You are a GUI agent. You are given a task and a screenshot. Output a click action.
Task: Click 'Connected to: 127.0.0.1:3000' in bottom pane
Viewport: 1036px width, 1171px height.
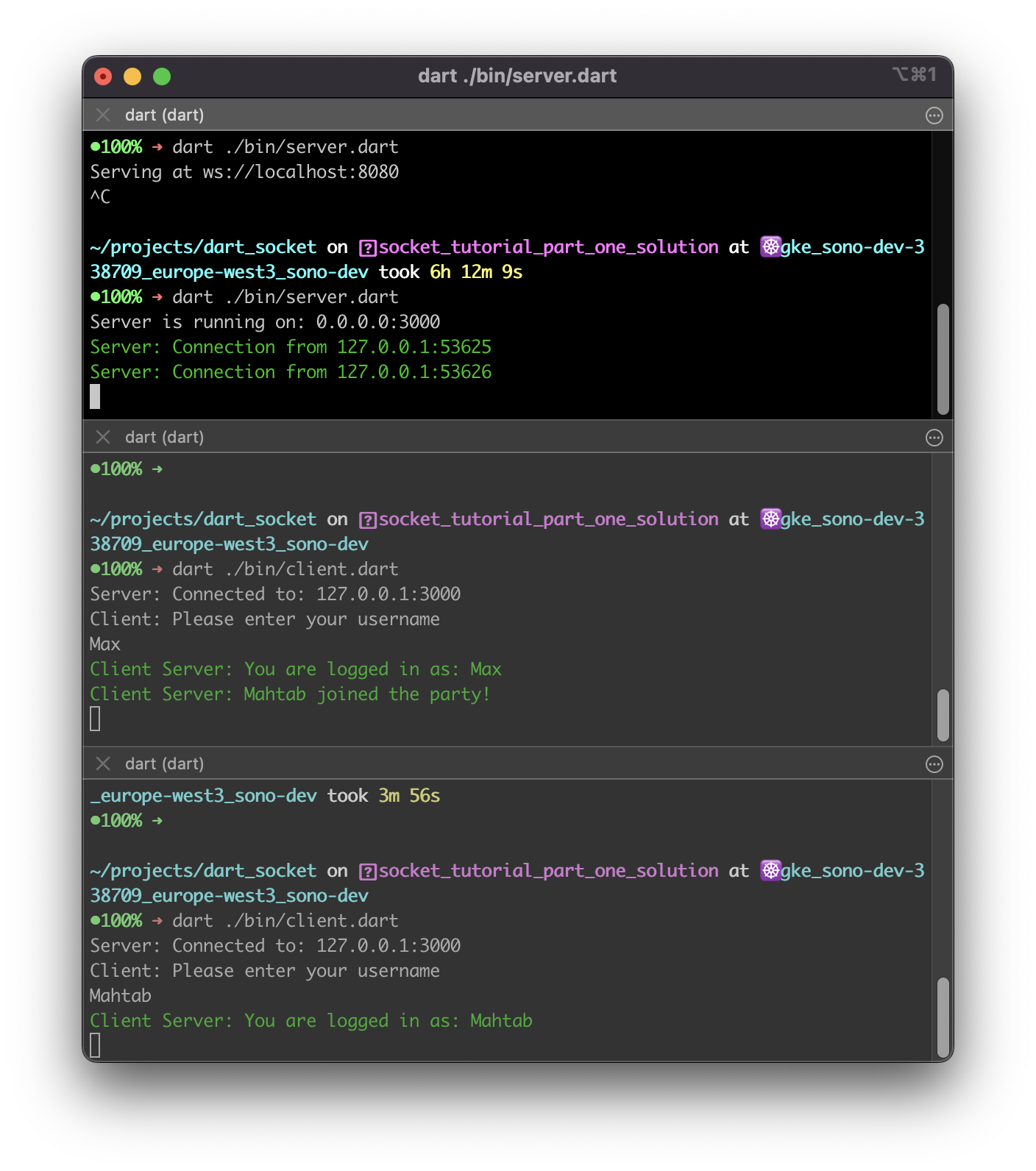point(316,946)
